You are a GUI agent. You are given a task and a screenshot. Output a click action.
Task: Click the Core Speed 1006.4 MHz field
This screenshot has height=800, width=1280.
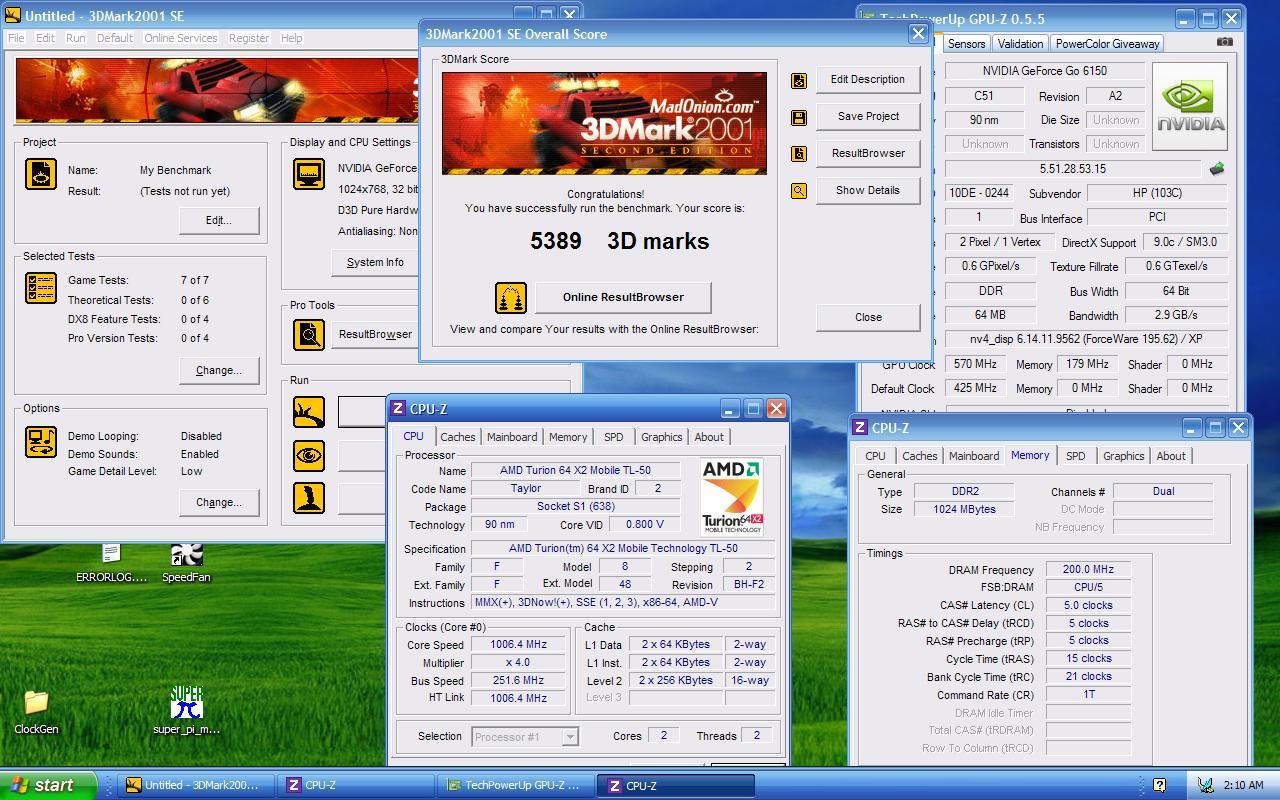518,645
